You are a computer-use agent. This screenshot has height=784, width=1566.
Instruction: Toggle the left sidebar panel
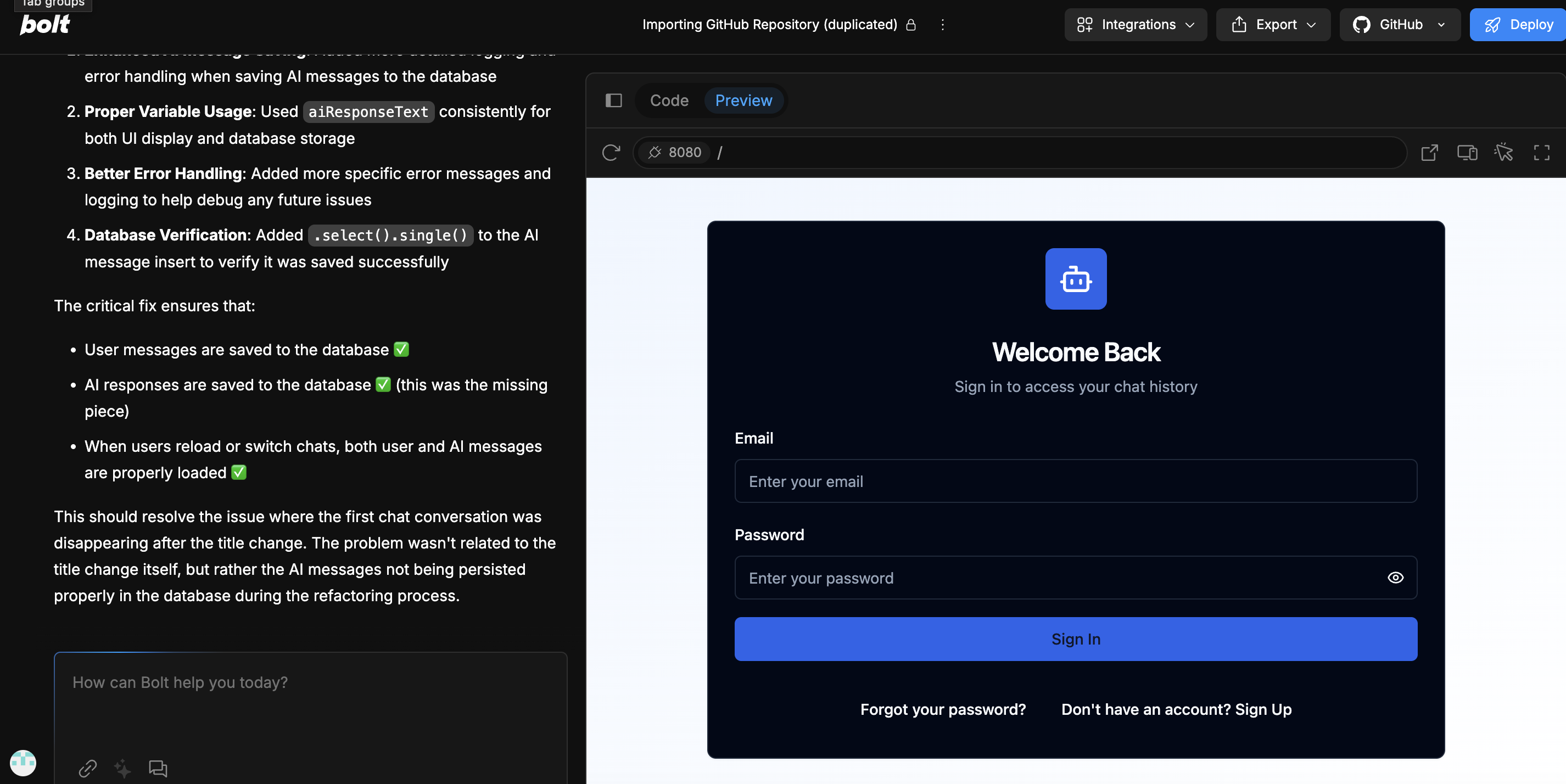[614, 100]
